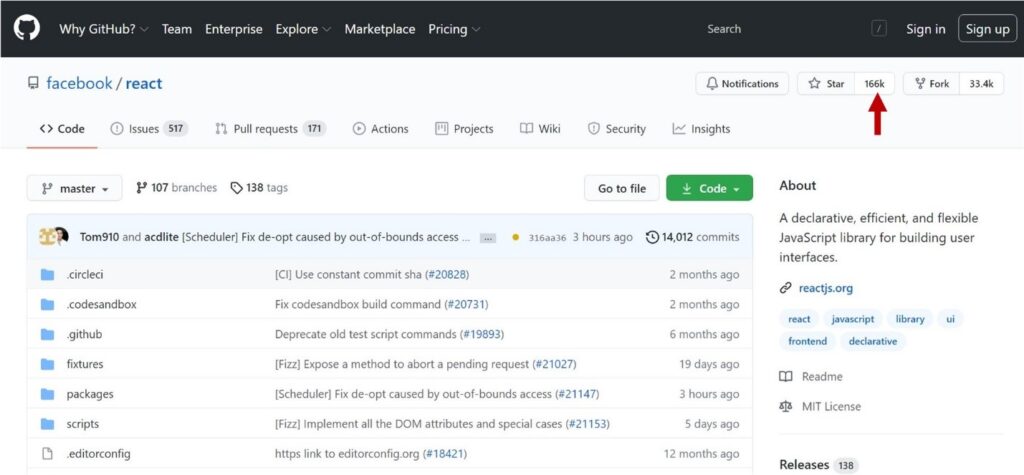Viewport: 1024px width, 475px height.
Task: Open the Pricing dropdown menu
Action: 455,29
